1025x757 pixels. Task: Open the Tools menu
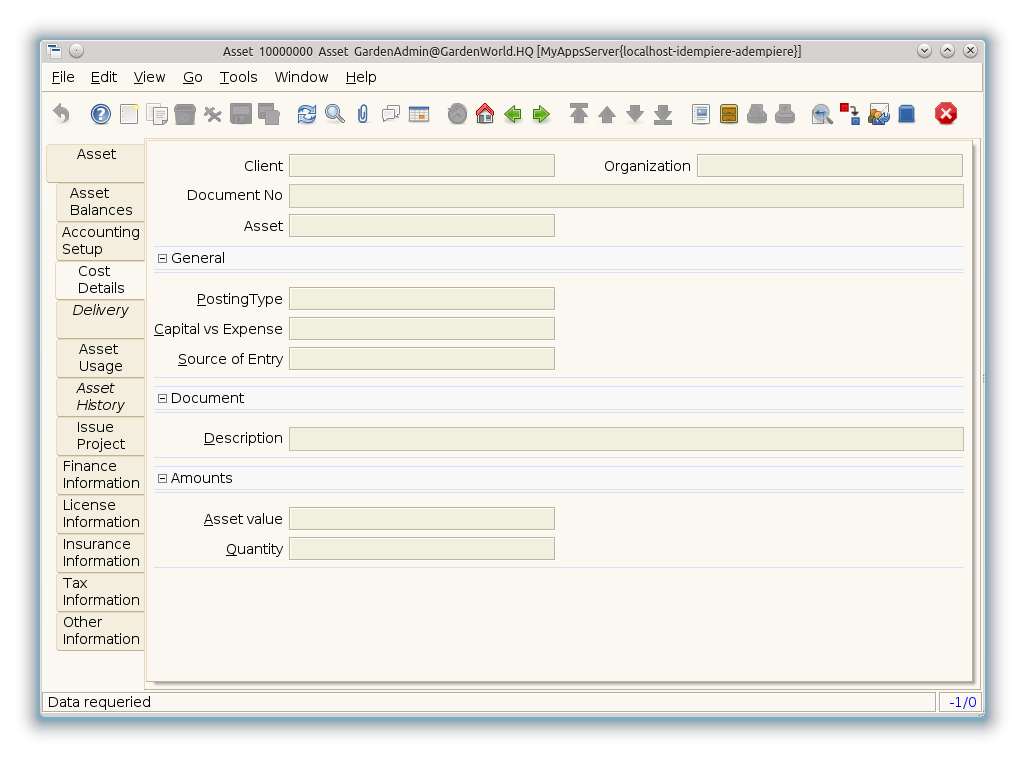point(238,77)
